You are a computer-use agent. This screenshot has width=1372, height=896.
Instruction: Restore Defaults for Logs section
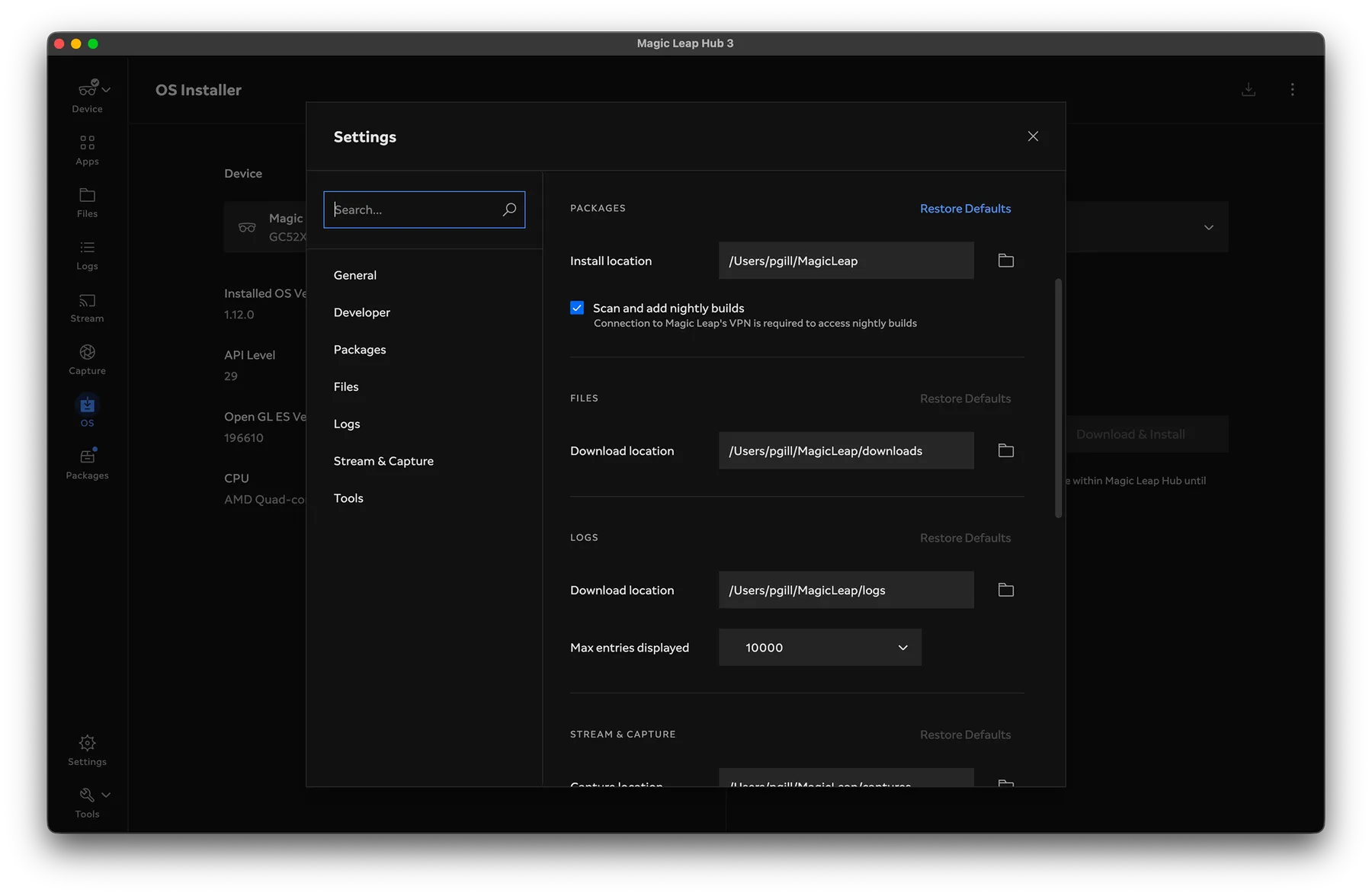pyautogui.click(x=965, y=538)
